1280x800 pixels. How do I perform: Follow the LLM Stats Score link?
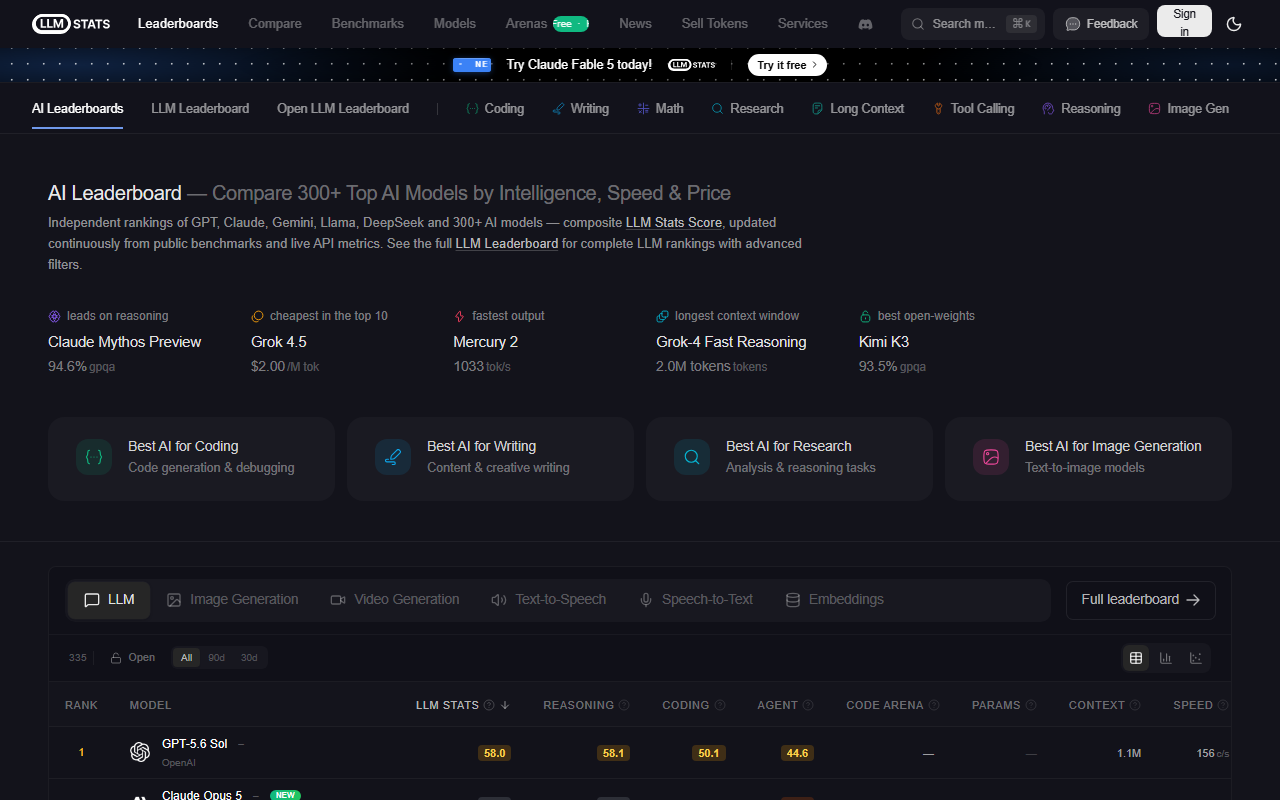tap(674, 222)
